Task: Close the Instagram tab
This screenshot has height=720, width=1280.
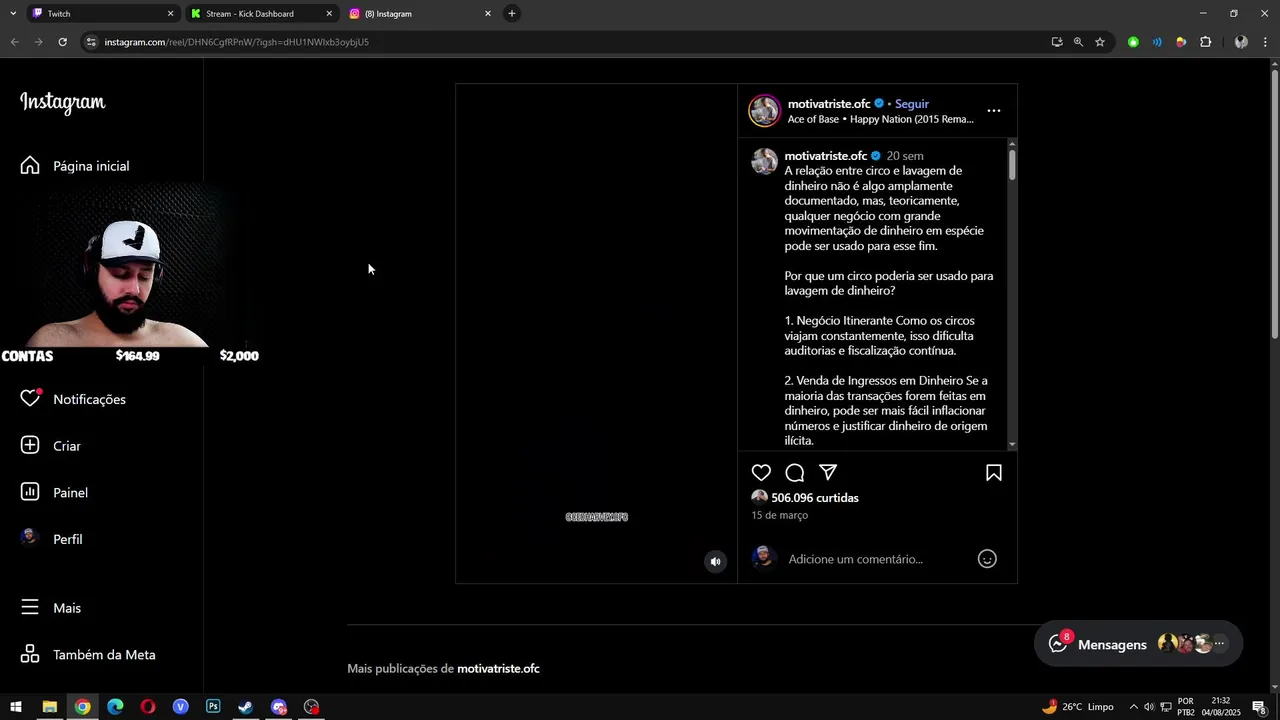Action: pyautogui.click(x=488, y=14)
